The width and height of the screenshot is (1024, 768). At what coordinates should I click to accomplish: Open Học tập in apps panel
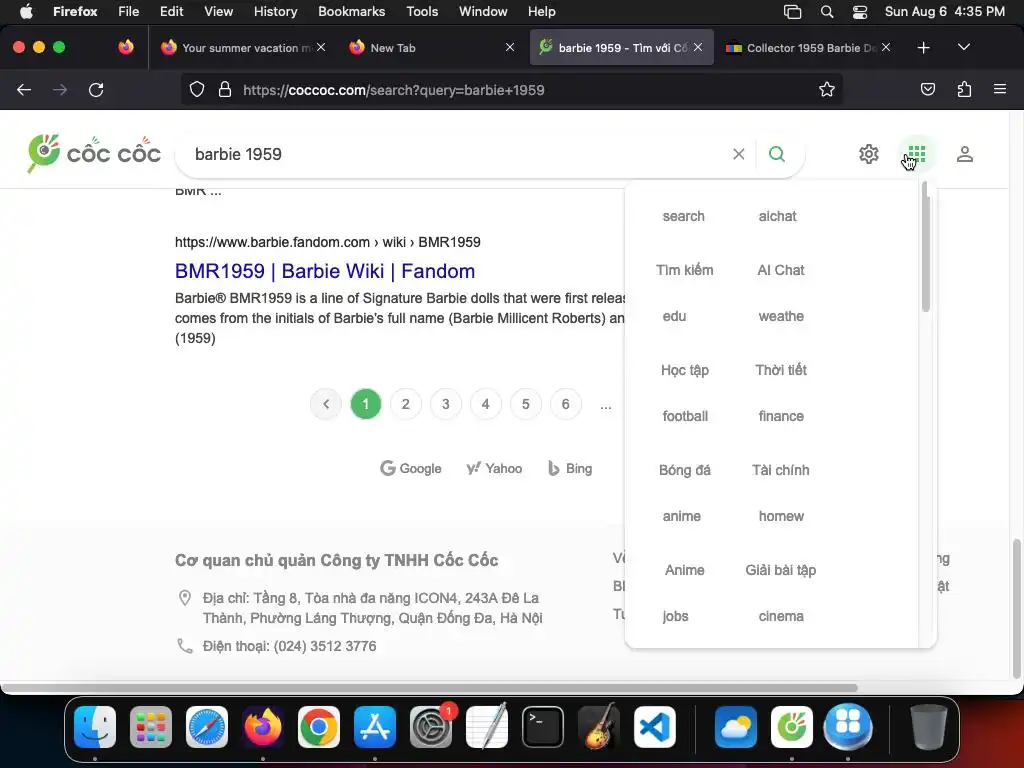[x=684, y=370]
